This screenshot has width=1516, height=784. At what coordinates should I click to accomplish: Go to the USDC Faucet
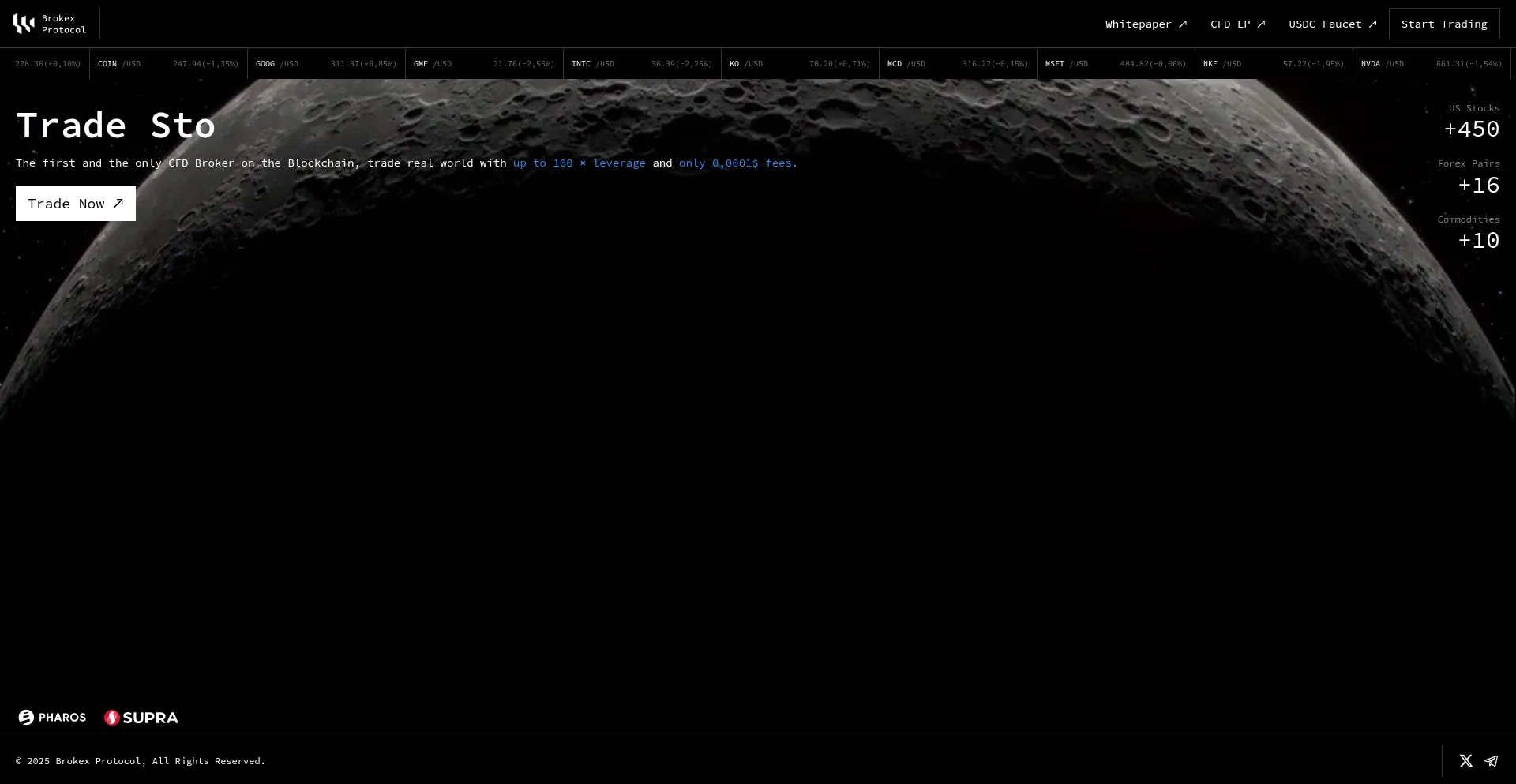click(x=1325, y=24)
